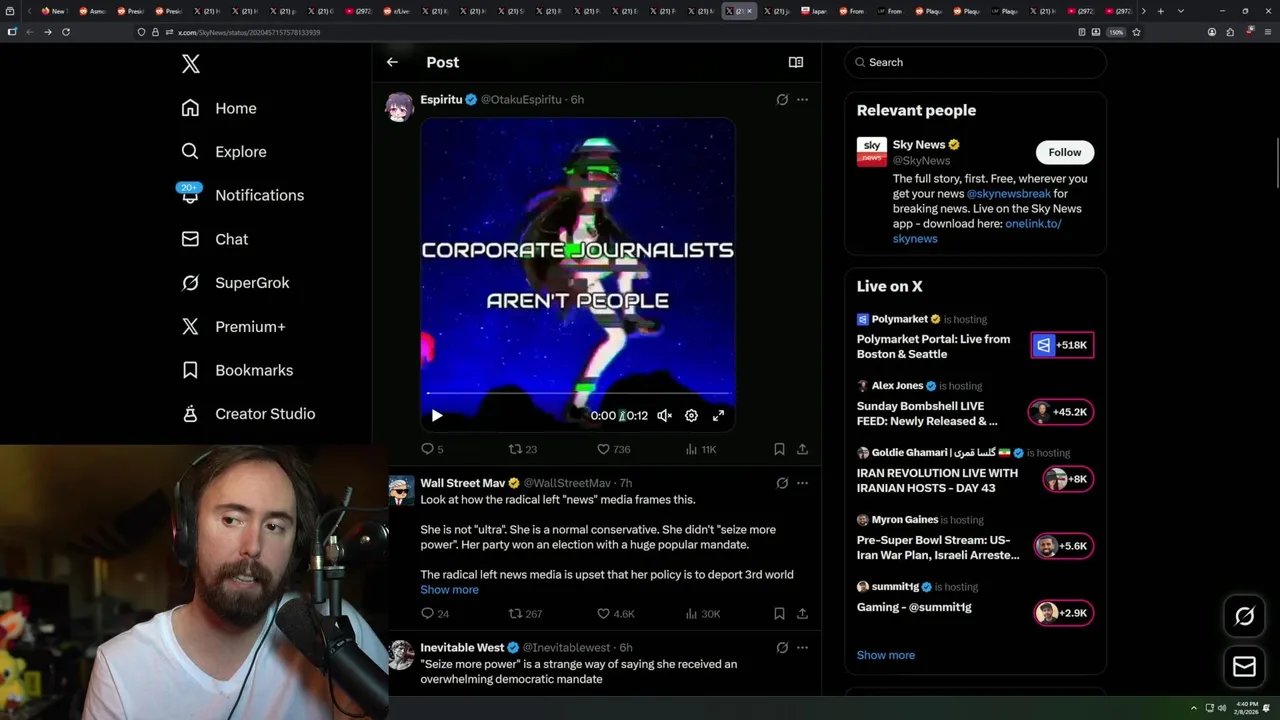Viewport: 1280px width, 720px height.
Task: Open Explore in sidebar
Action: (224, 152)
